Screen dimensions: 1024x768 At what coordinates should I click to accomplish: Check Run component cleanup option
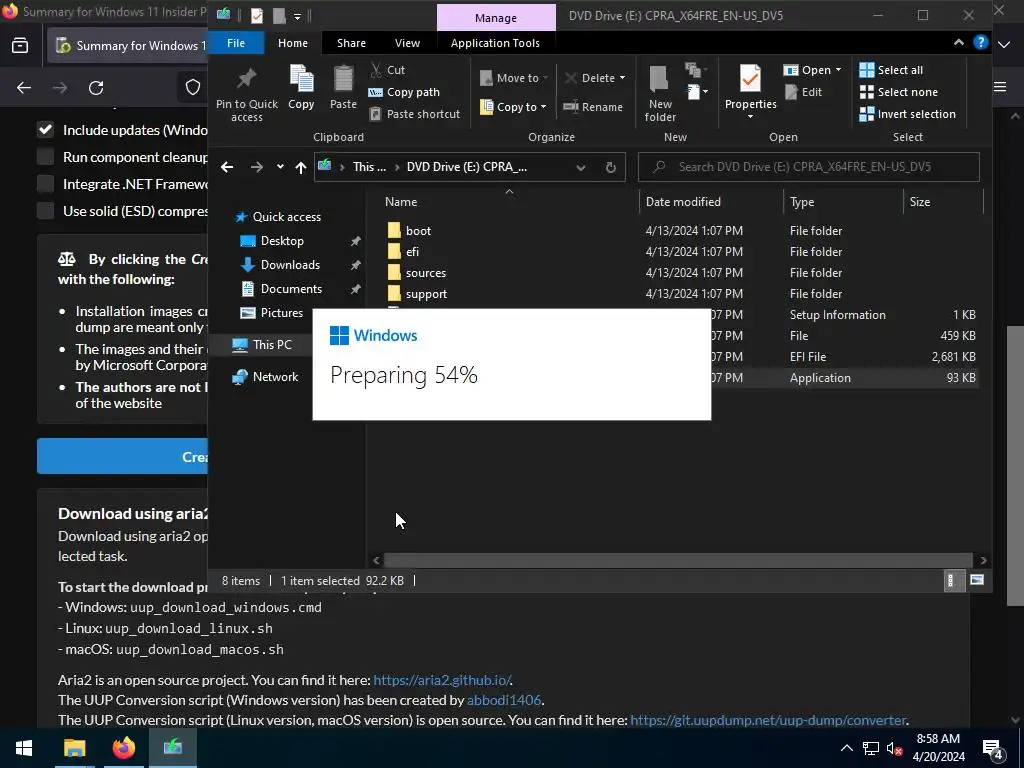click(x=45, y=157)
